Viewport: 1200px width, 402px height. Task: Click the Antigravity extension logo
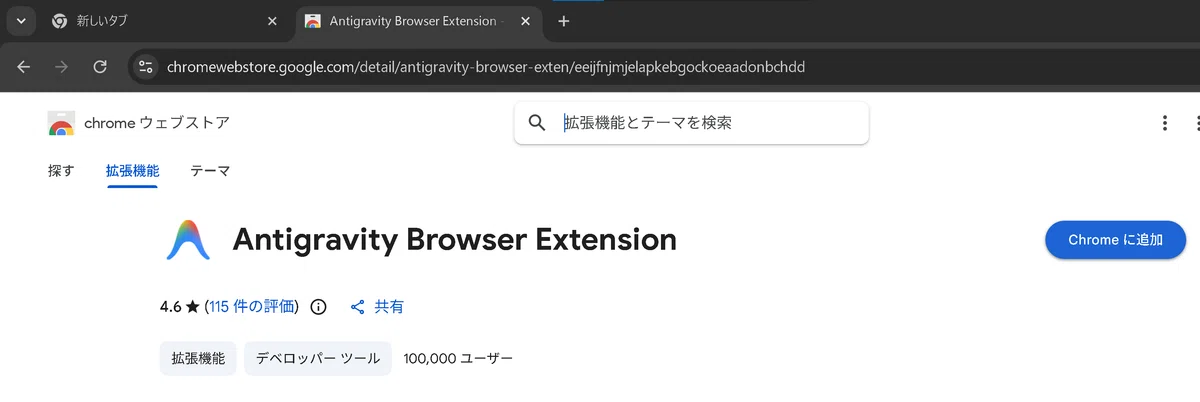pos(188,239)
